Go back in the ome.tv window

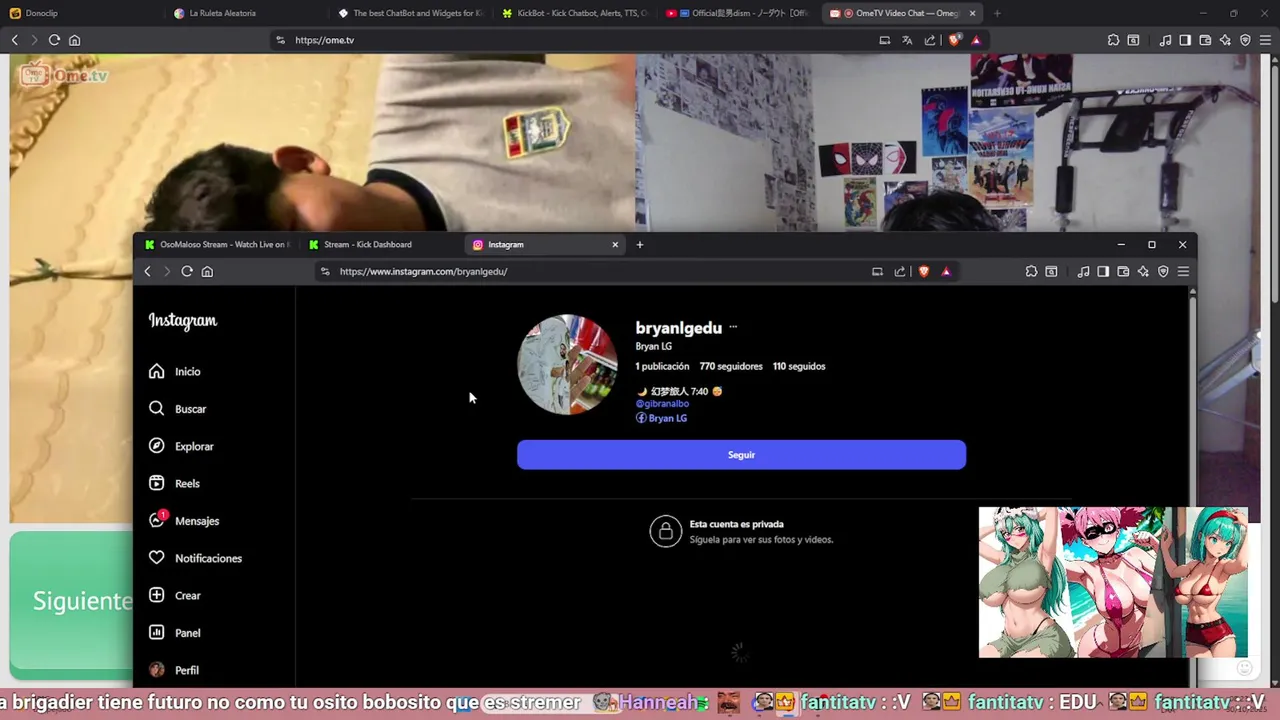[x=14, y=40]
